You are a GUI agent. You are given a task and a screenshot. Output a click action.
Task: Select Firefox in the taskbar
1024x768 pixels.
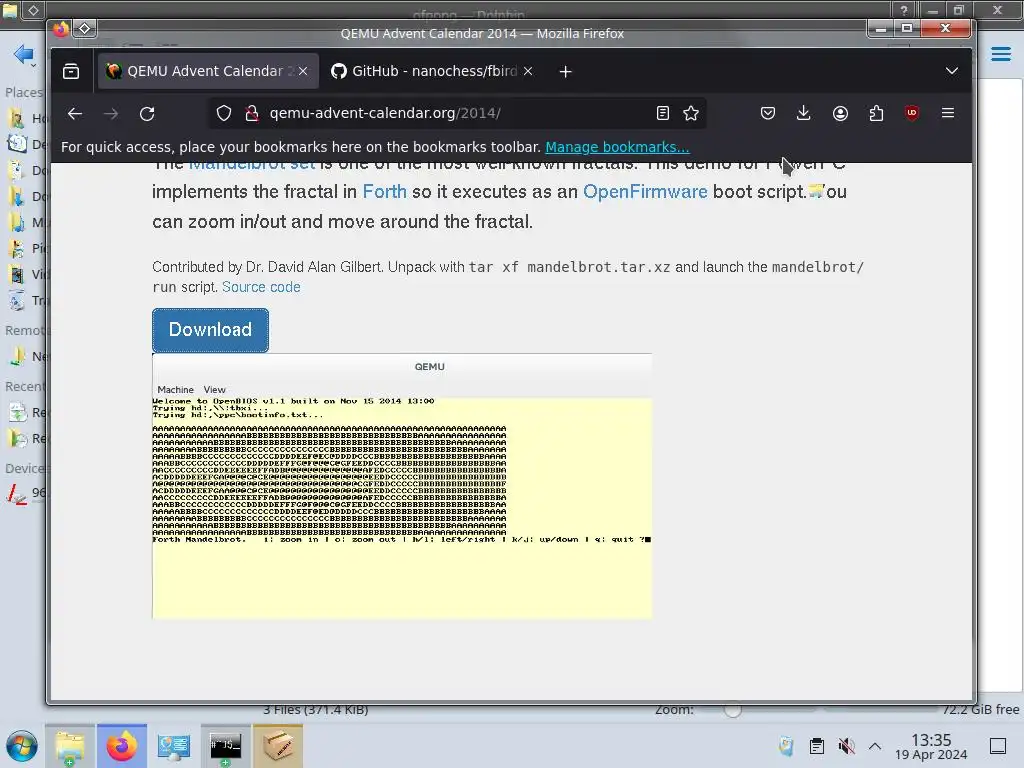click(122, 746)
